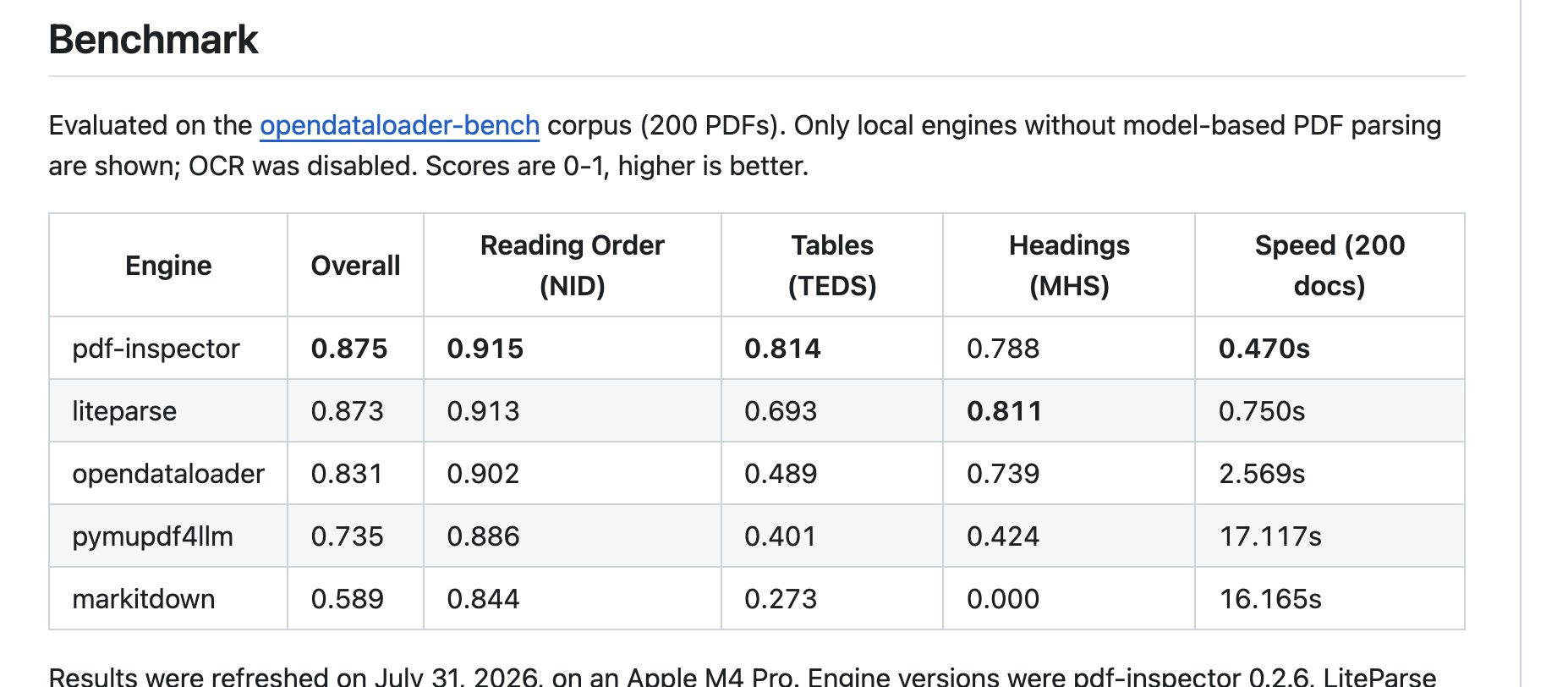
Task: Click the Headings (MHS) header
Action: 1069,266
